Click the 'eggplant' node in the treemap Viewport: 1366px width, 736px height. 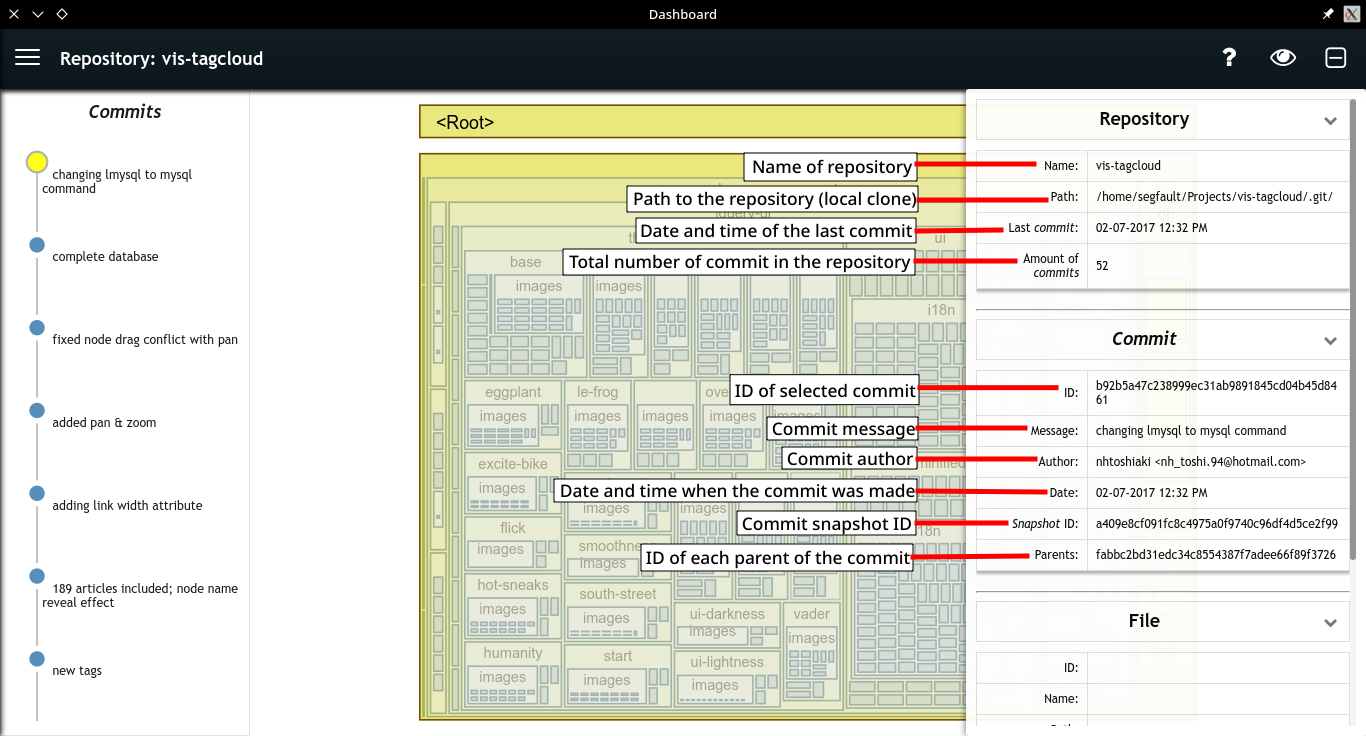click(512, 392)
